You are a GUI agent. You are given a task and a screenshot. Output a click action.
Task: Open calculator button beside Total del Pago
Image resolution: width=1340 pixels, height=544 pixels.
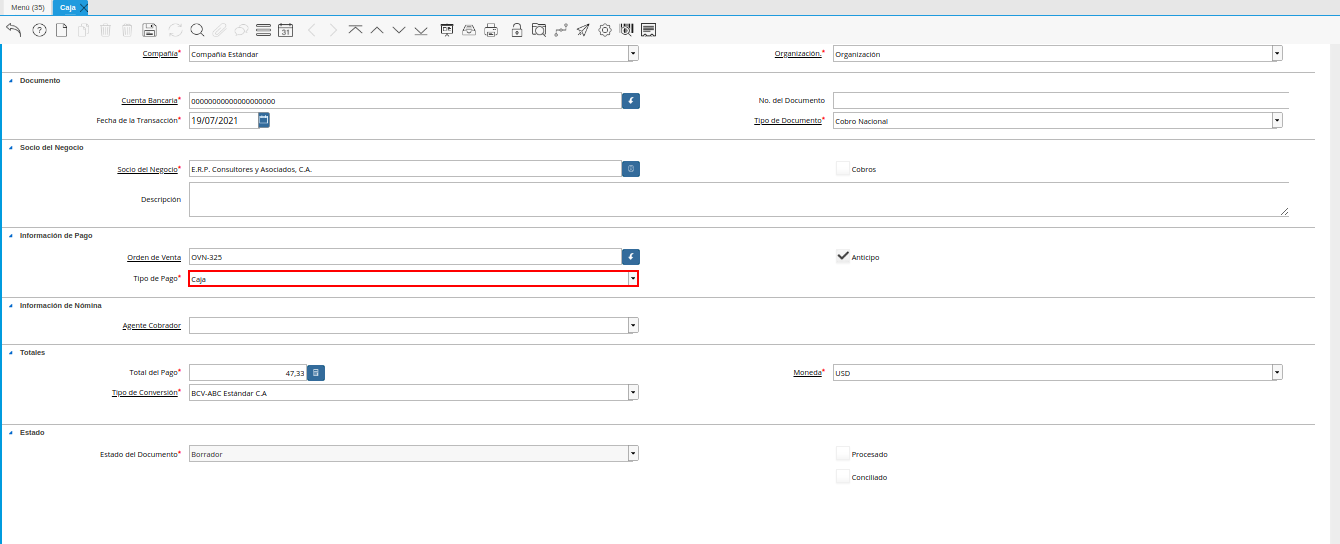[316, 373]
